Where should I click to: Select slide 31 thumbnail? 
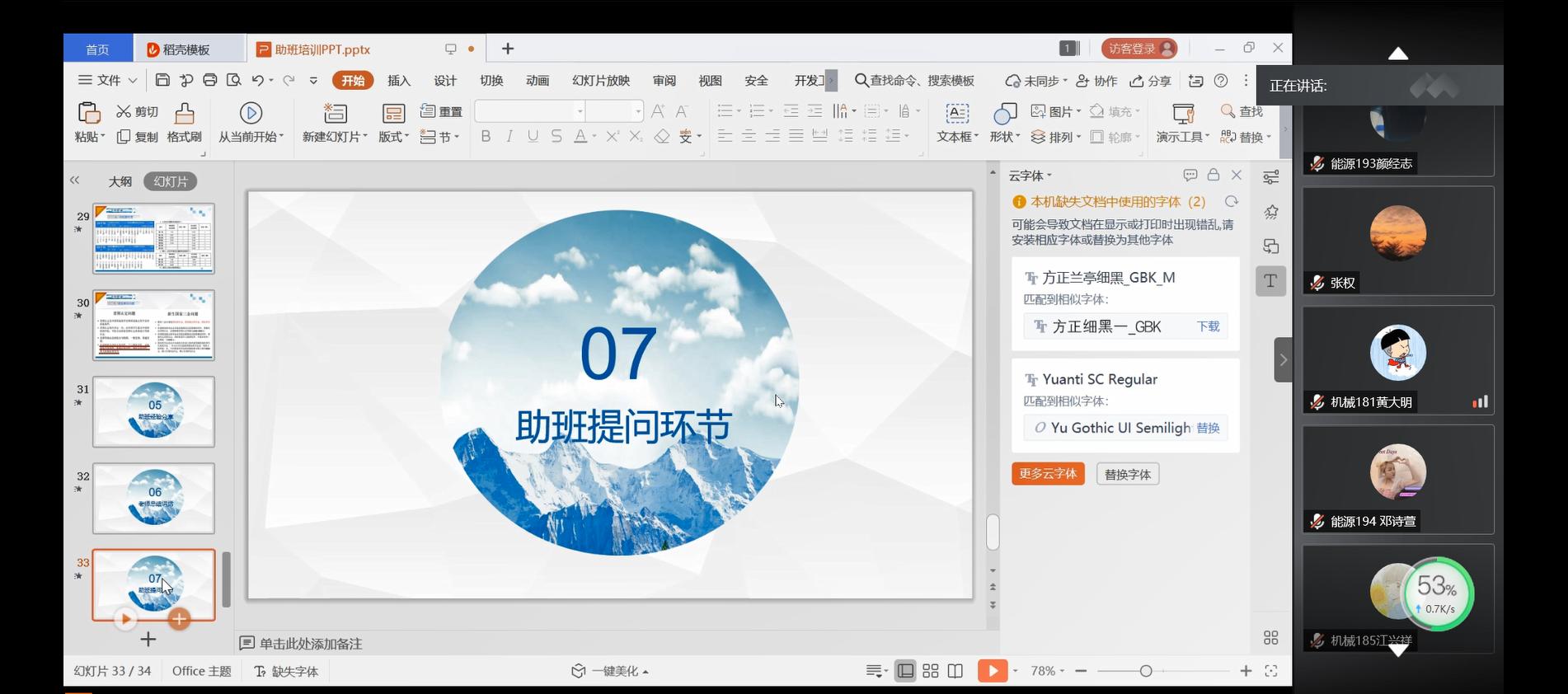[x=153, y=412]
